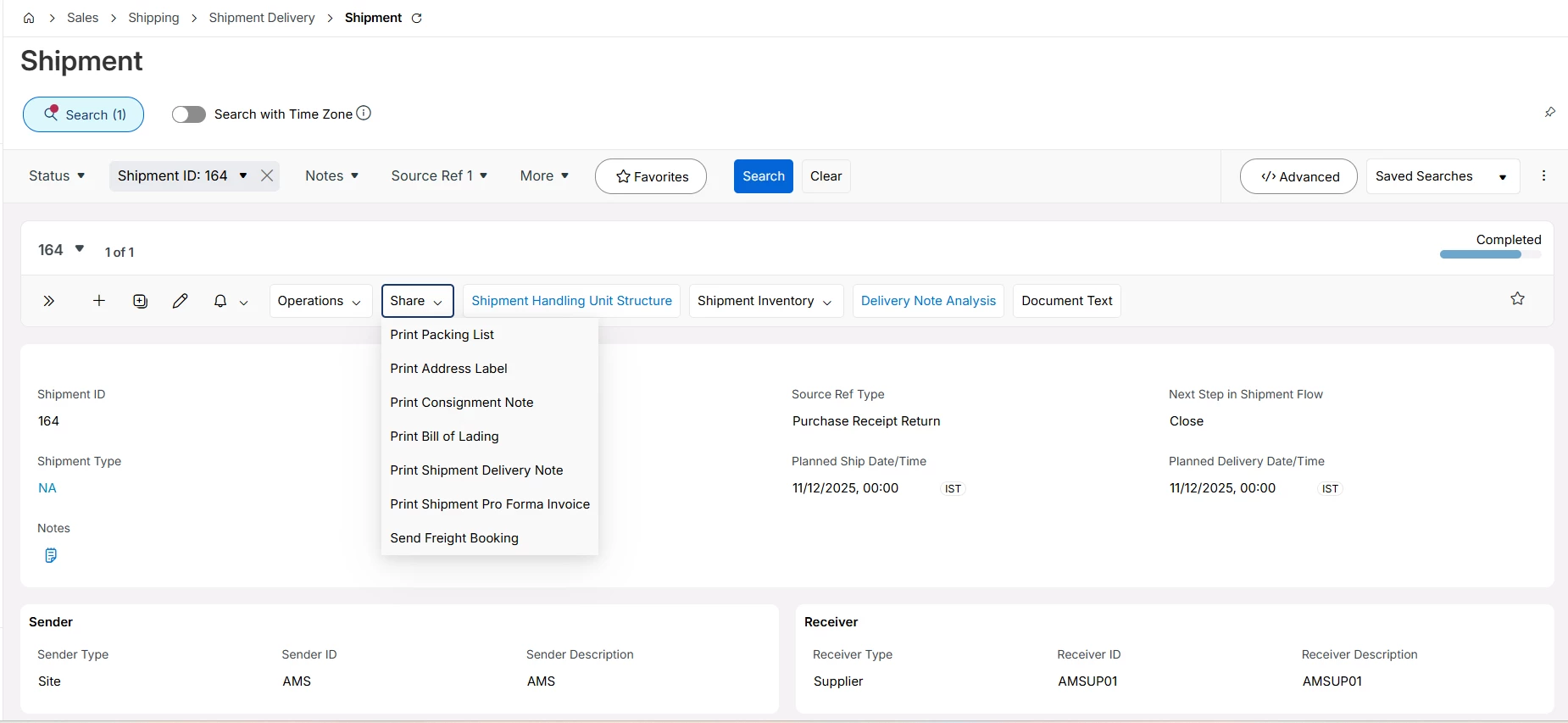Image resolution: width=1568 pixels, height=723 pixels.
Task: Click the pencil edit icon
Action: 180,301
